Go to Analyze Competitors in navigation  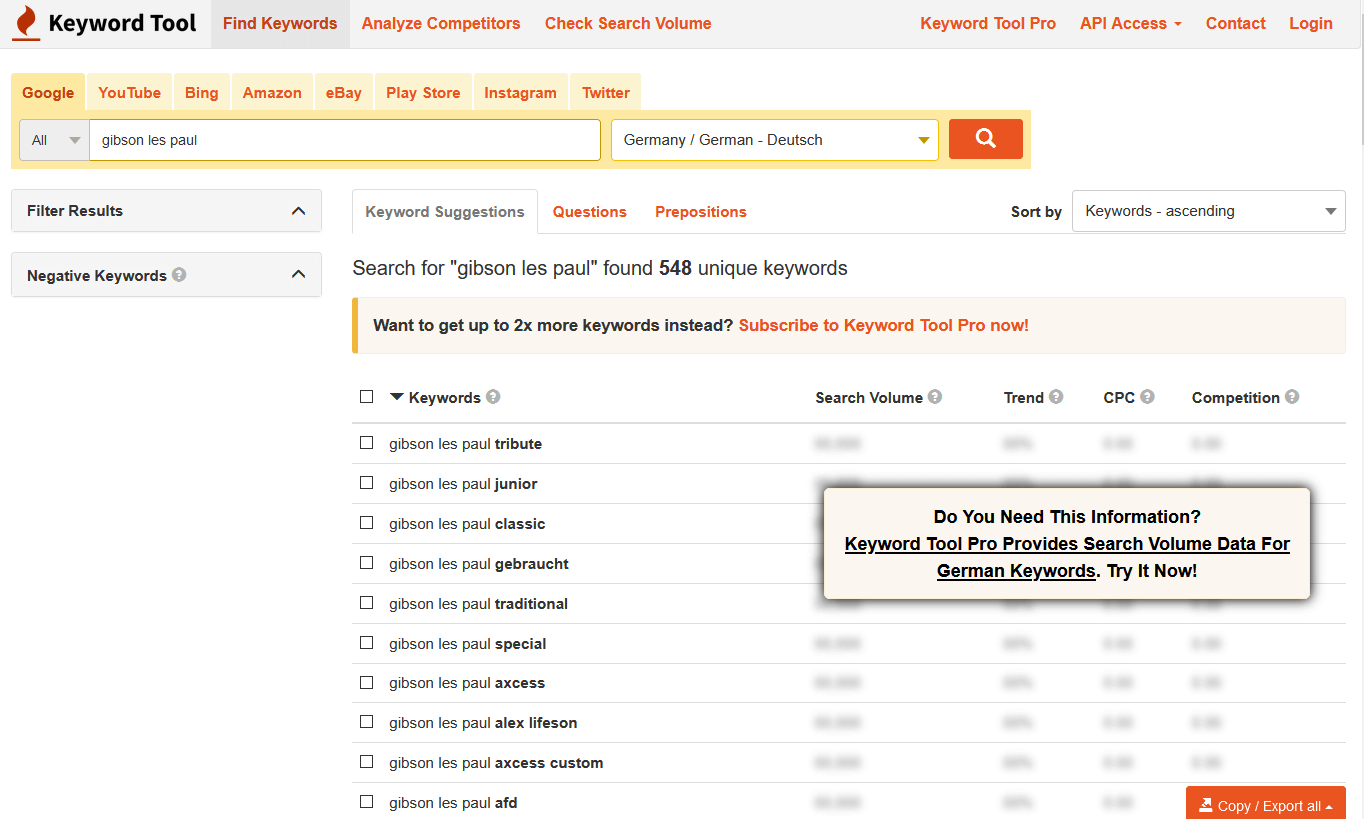[441, 23]
